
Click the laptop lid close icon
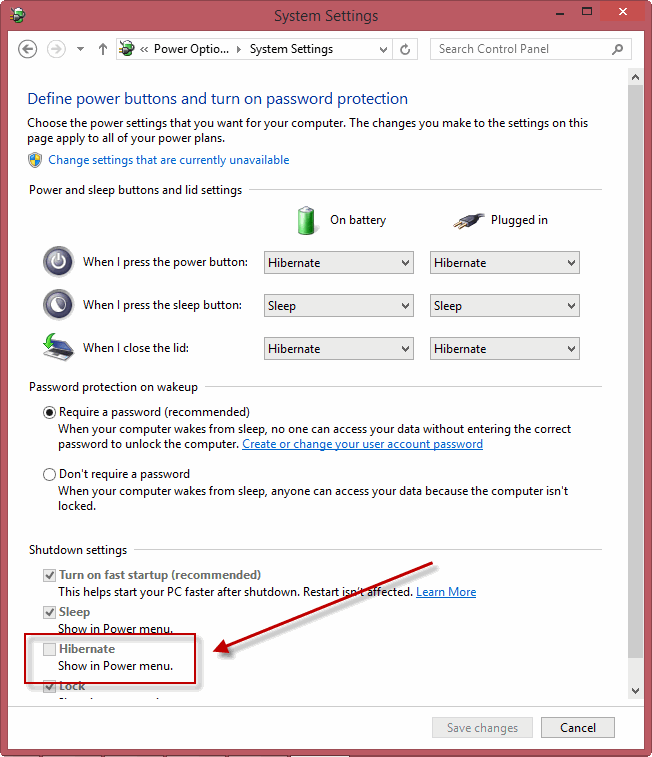[58, 347]
